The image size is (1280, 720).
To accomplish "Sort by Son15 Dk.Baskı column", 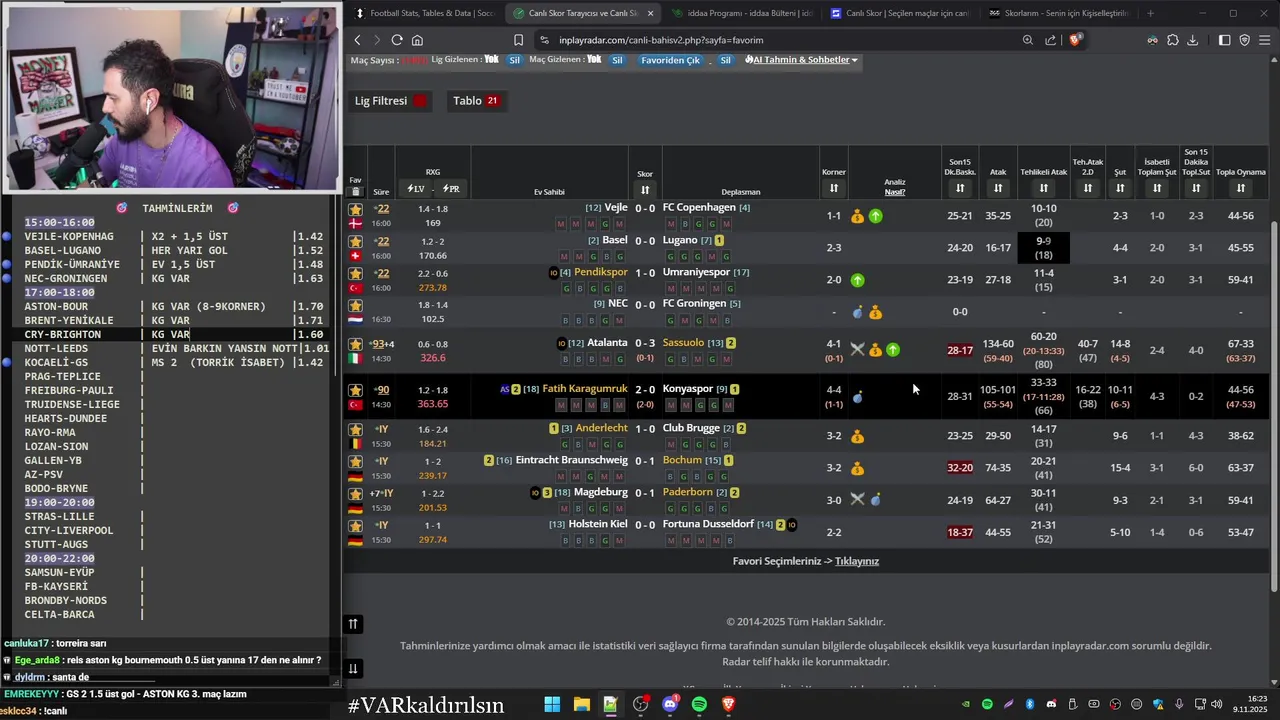I will click(960, 188).
